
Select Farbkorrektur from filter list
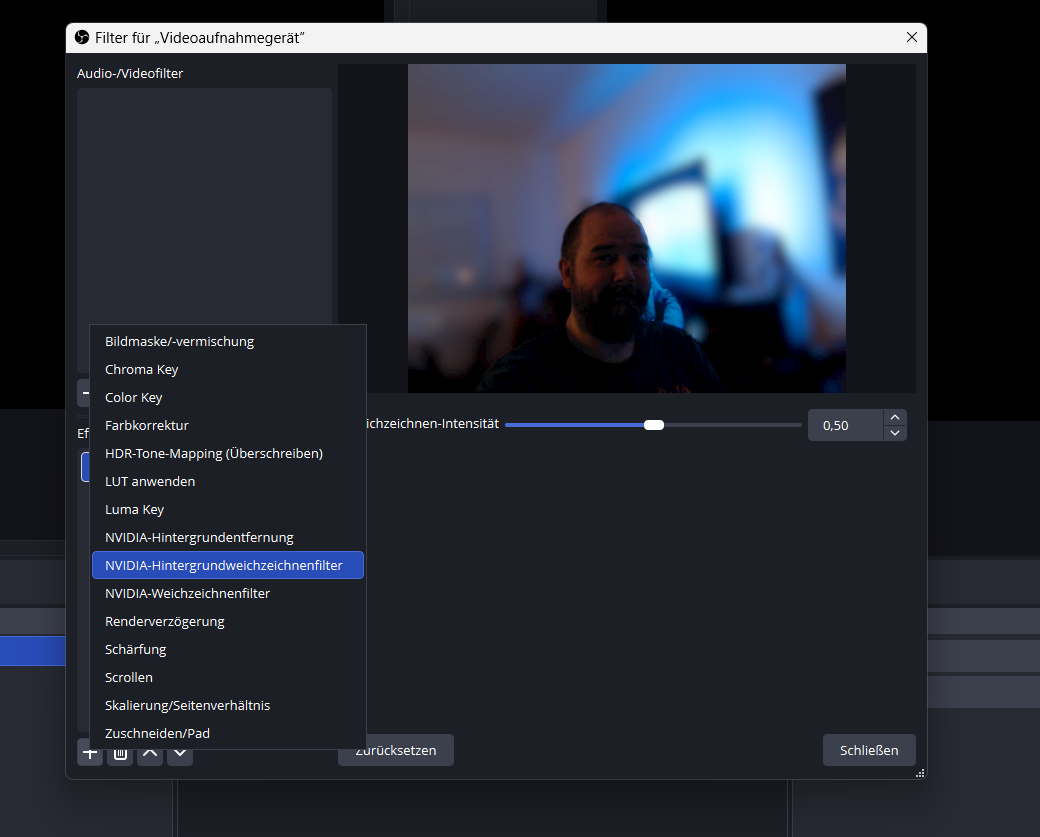click(147, 425)
